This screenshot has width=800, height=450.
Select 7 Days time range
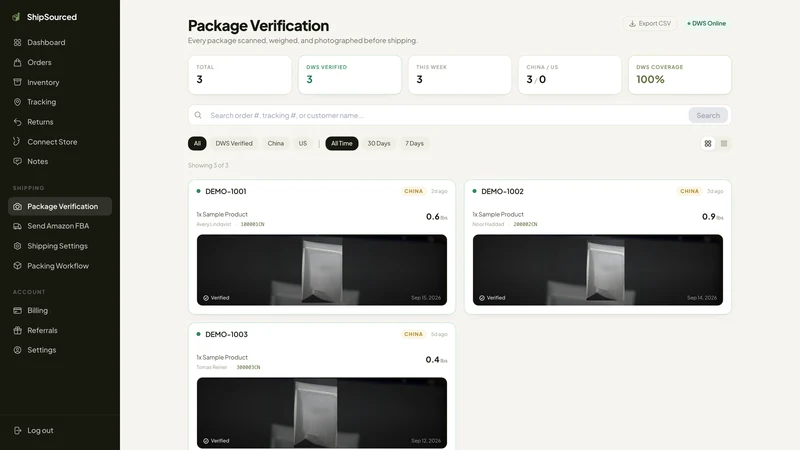click(x=414, y=143)
